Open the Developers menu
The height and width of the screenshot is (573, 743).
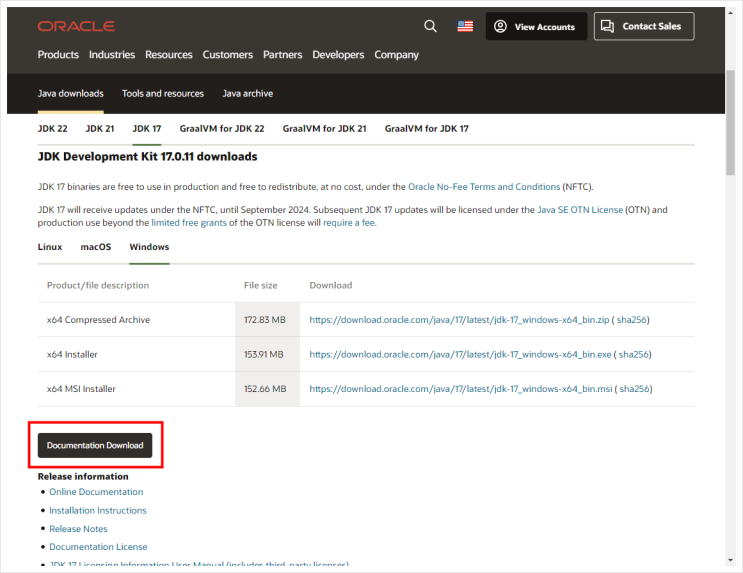tap(338, 55)
